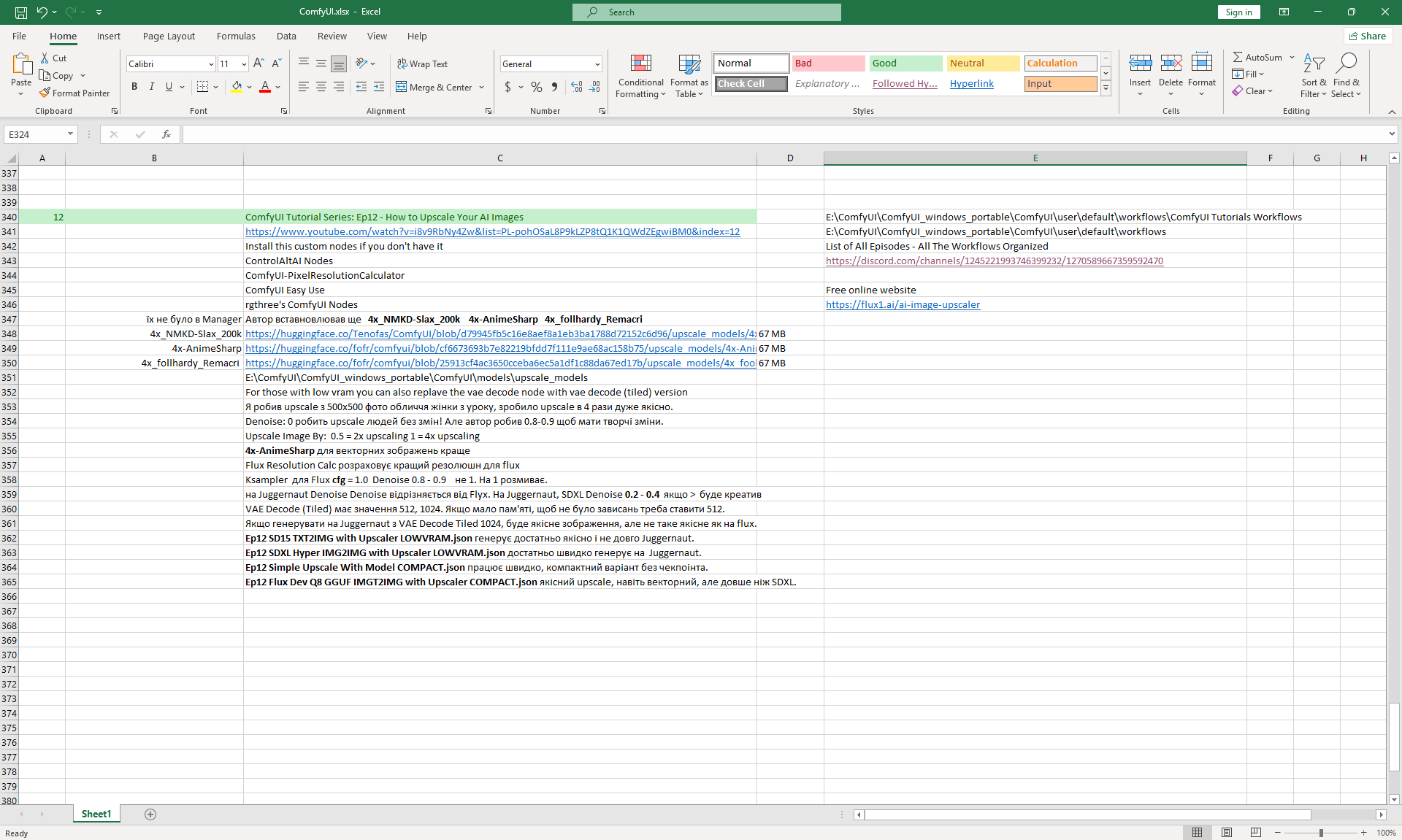
Task: Click the Share button
Action: pos(1367,36)
